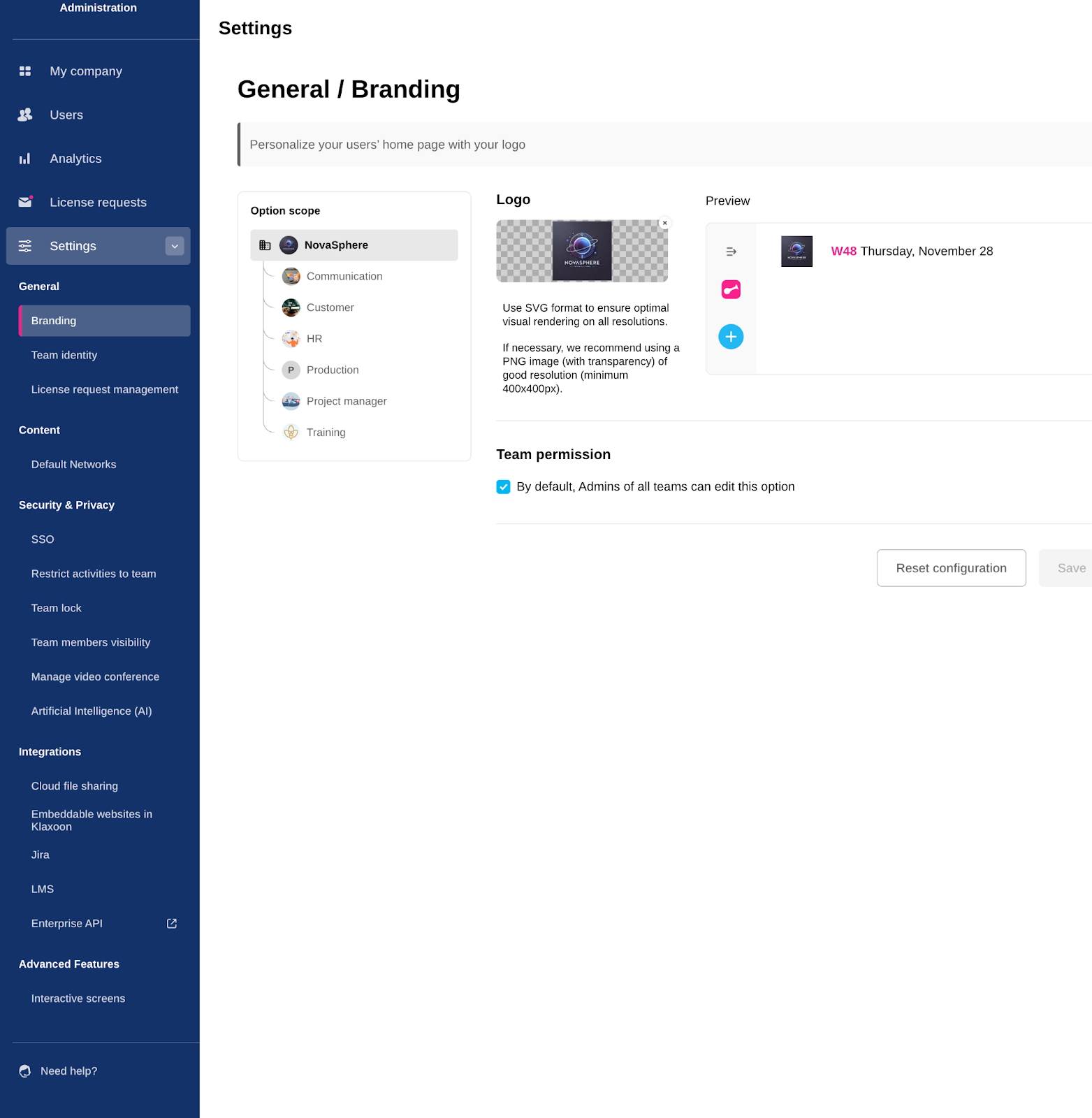1092x1118 pixels.
Task: Click the Users people icon
Action: (25, 115)
